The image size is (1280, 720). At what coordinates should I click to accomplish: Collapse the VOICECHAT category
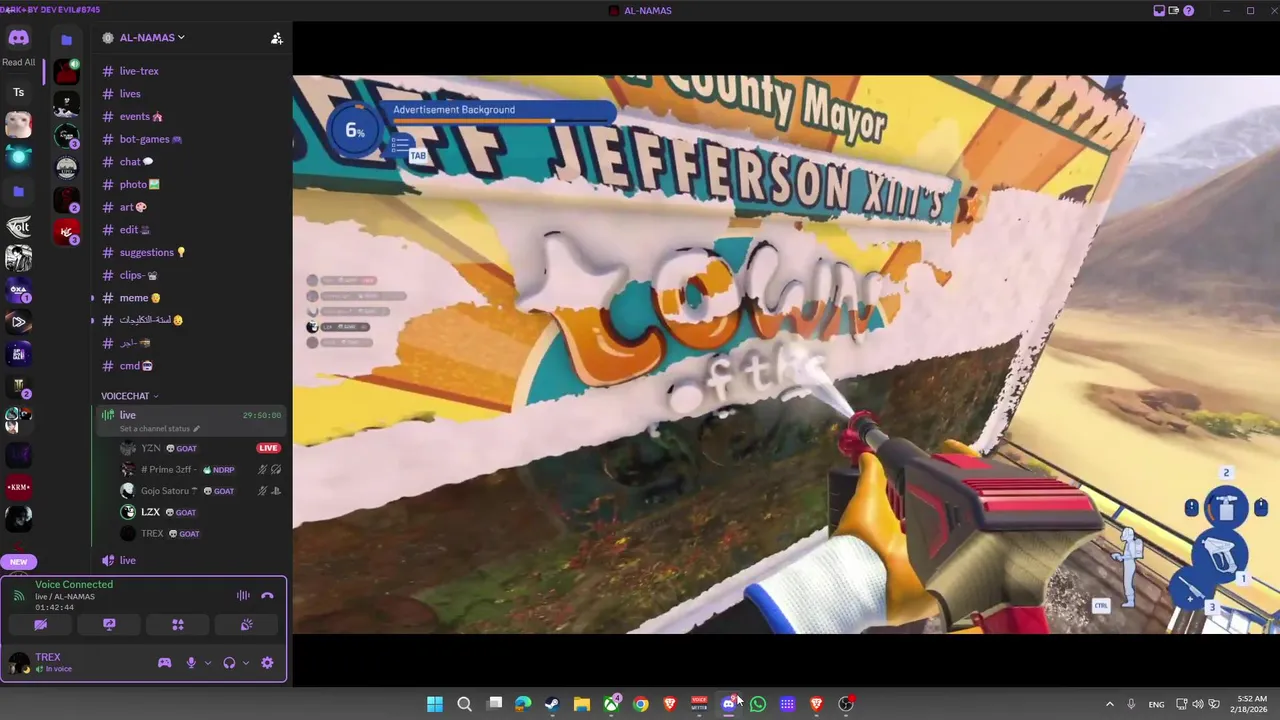coord(129,396)
